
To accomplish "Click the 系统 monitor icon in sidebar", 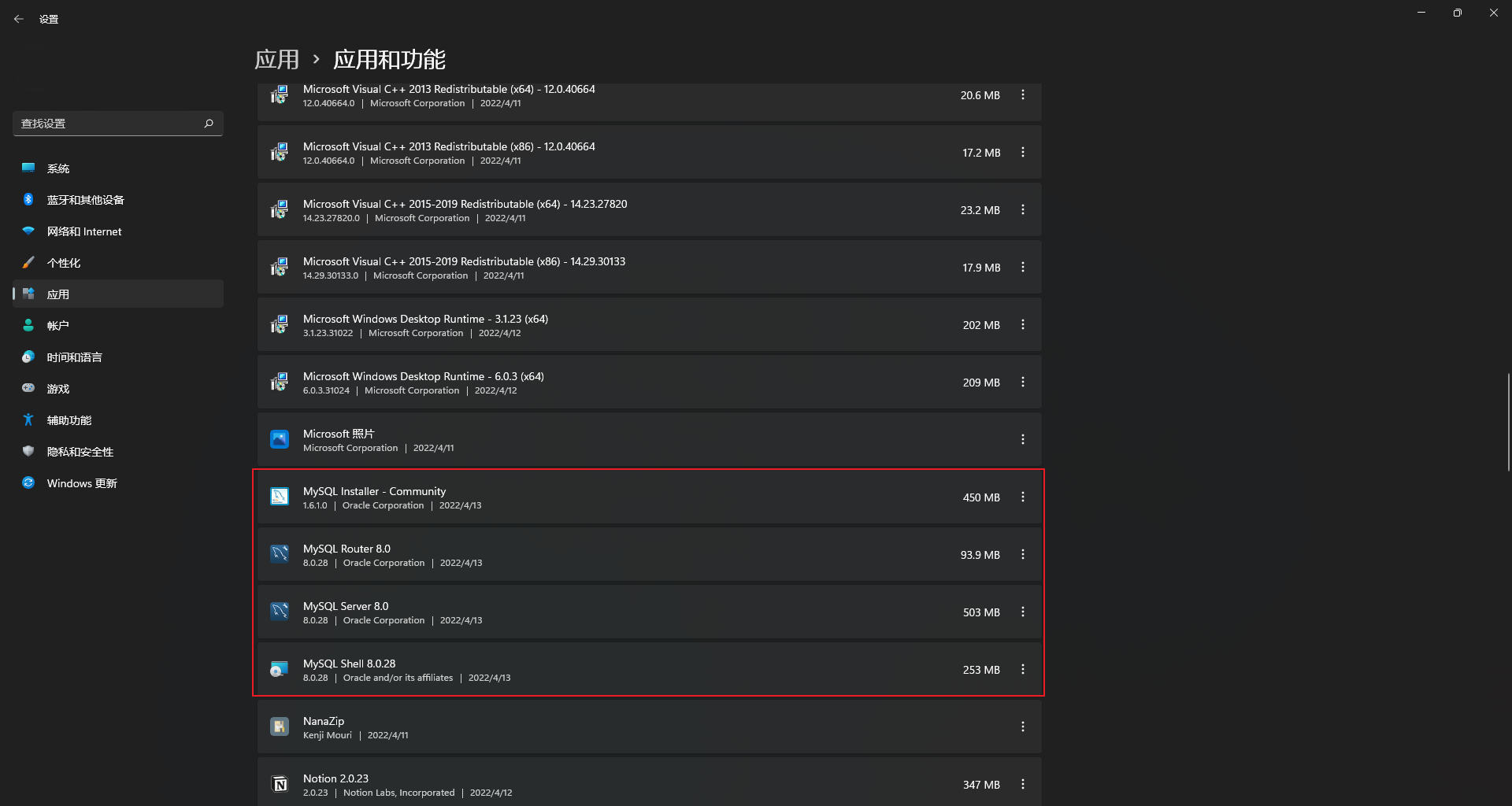I will coord(28,168).
